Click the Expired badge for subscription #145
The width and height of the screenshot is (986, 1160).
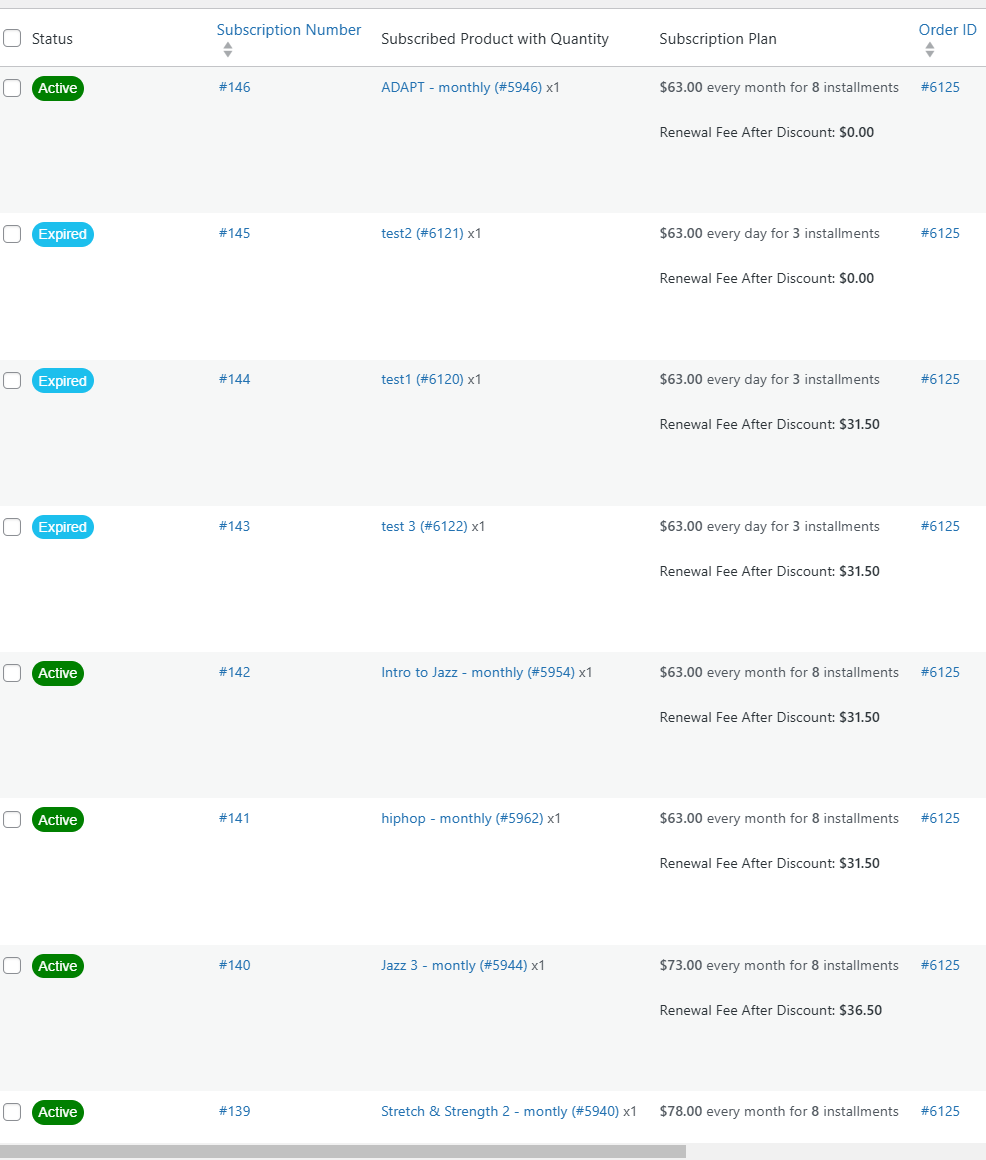[63, 235]
